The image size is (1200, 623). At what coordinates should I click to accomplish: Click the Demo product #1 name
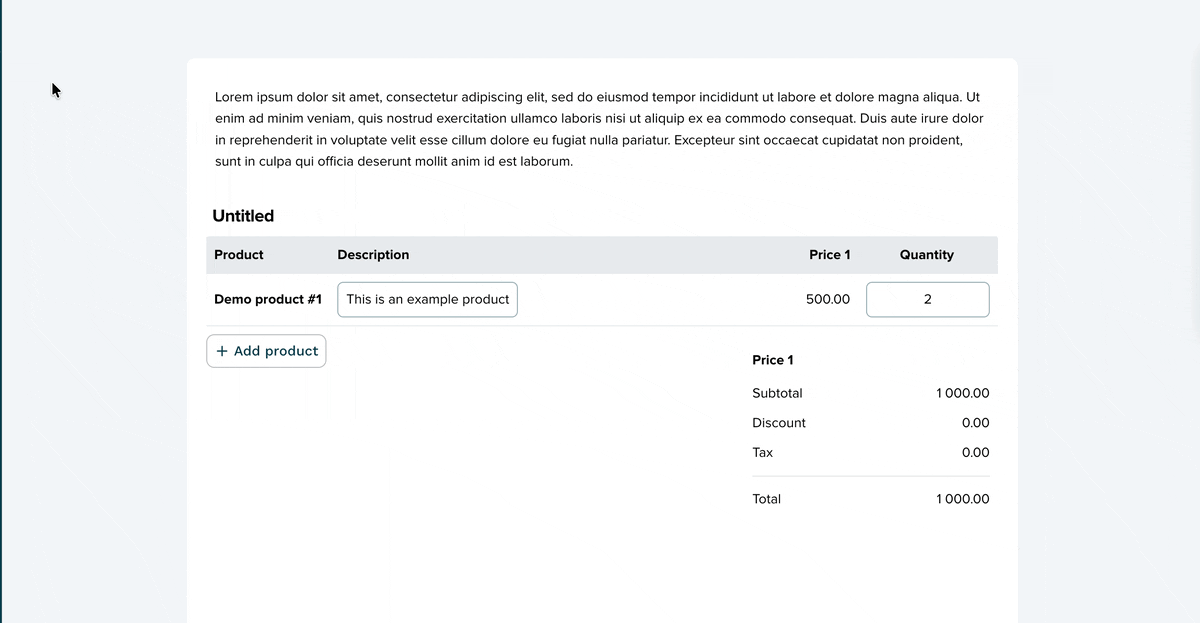(268, 299)
